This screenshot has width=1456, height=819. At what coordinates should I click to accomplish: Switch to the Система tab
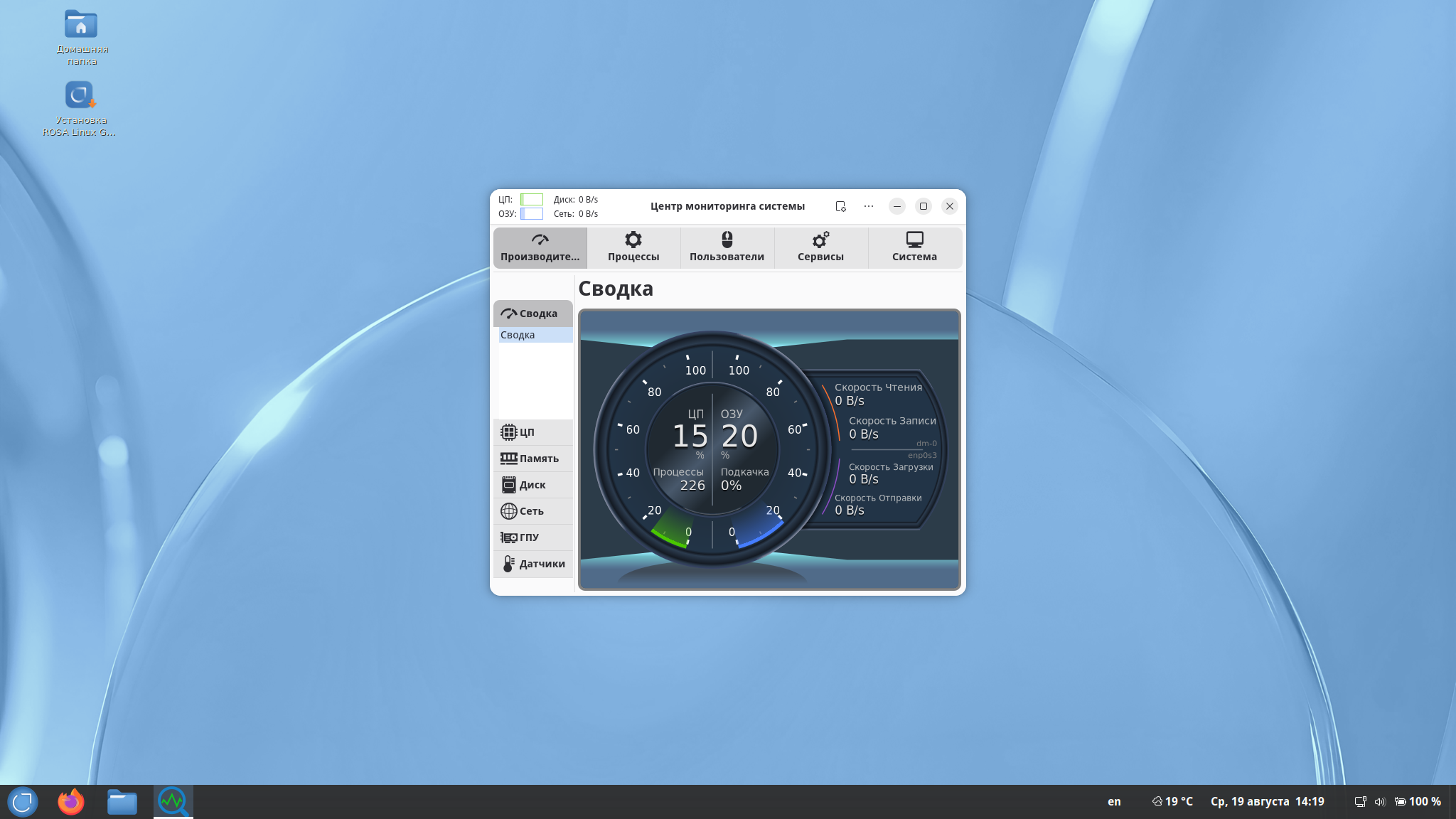pos(914,247)
